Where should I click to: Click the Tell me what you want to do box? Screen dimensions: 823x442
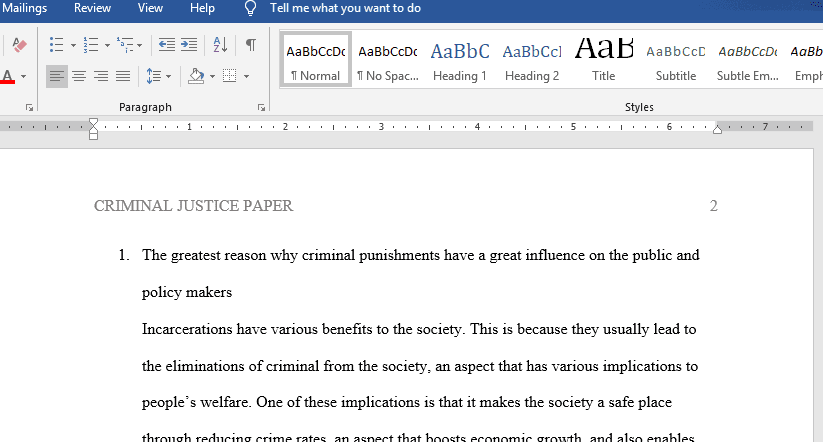(x=345, y=8)
